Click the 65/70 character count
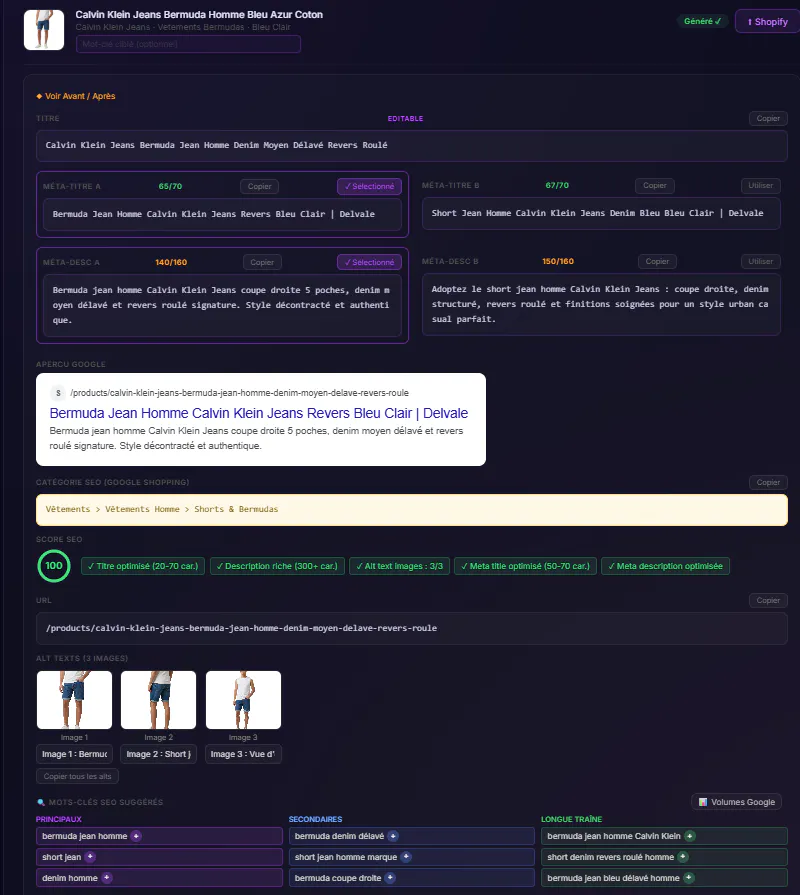The width and height of the screenshot is (800, 895). click(x=170, y=186)
